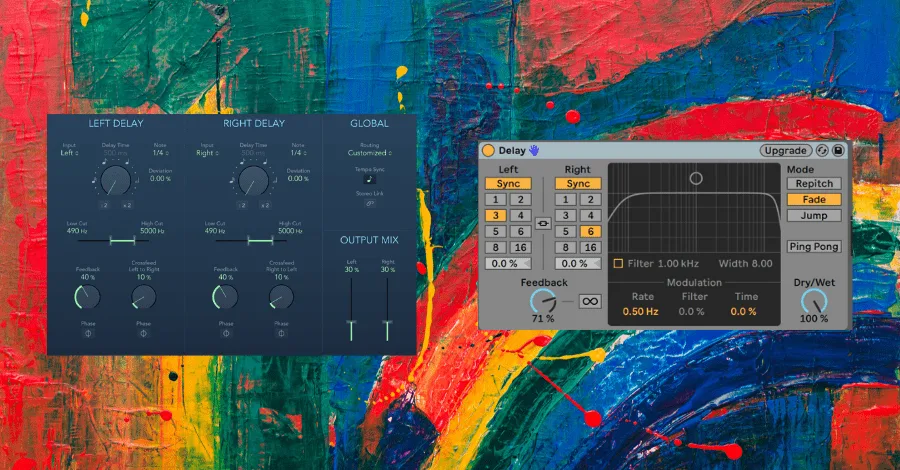Screen dimensions: 900x470
Task: Open the Global Routing Customized dropdown
Action: click(369, 153)
